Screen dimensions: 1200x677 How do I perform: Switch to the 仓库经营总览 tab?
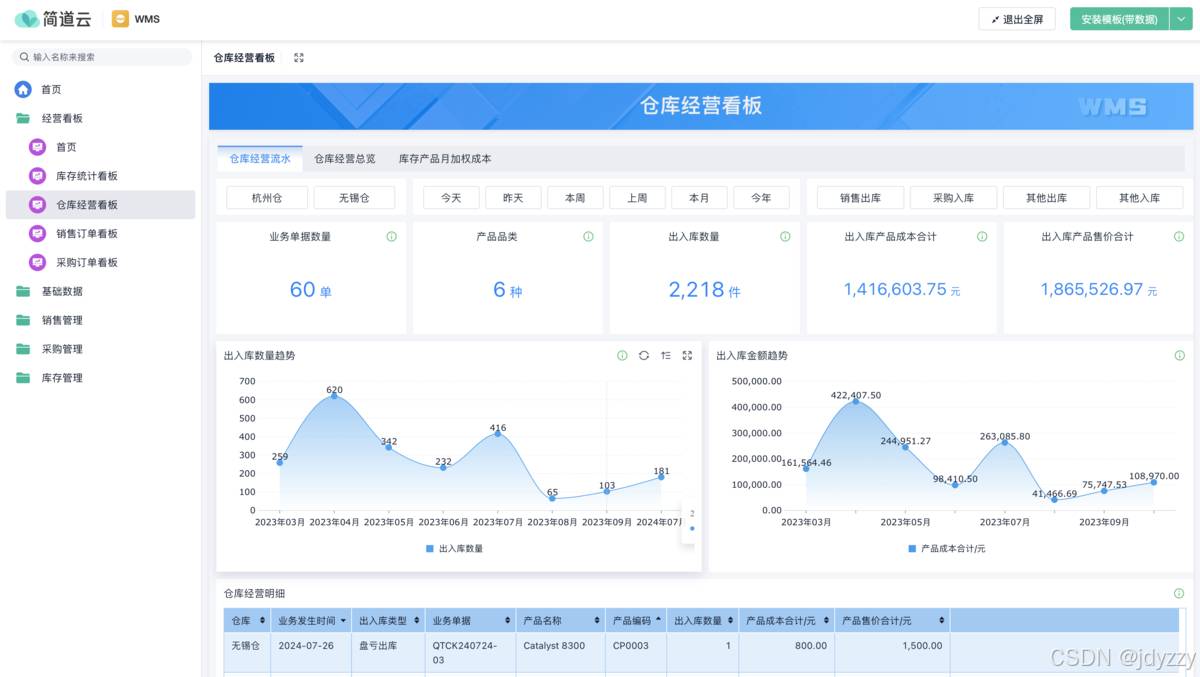pyautogui.click(x=344, y=158)
